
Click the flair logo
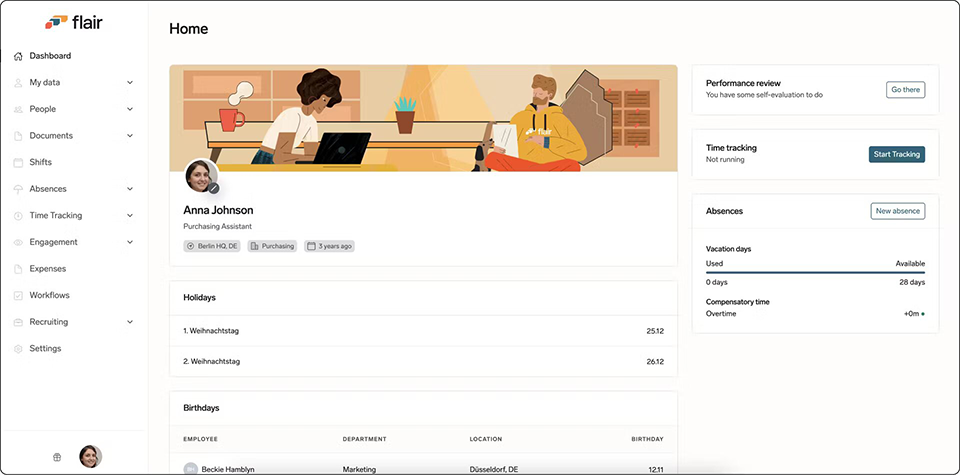[73, 23]
